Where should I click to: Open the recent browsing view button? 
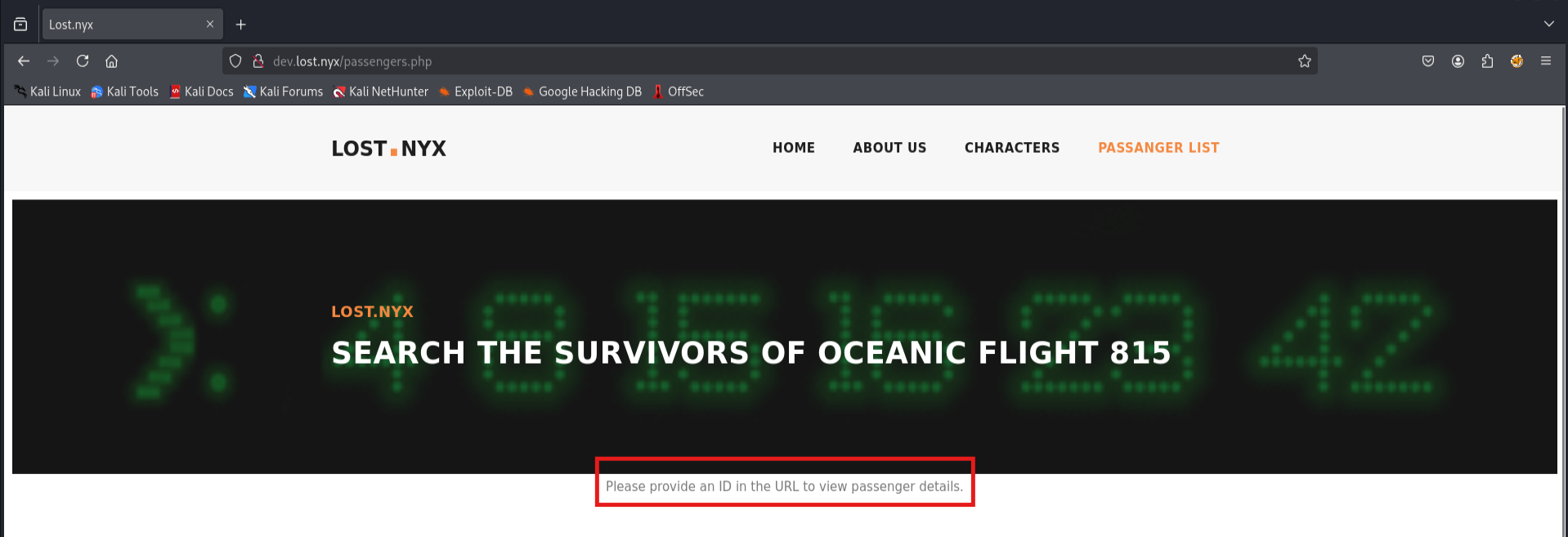(20, 25)
